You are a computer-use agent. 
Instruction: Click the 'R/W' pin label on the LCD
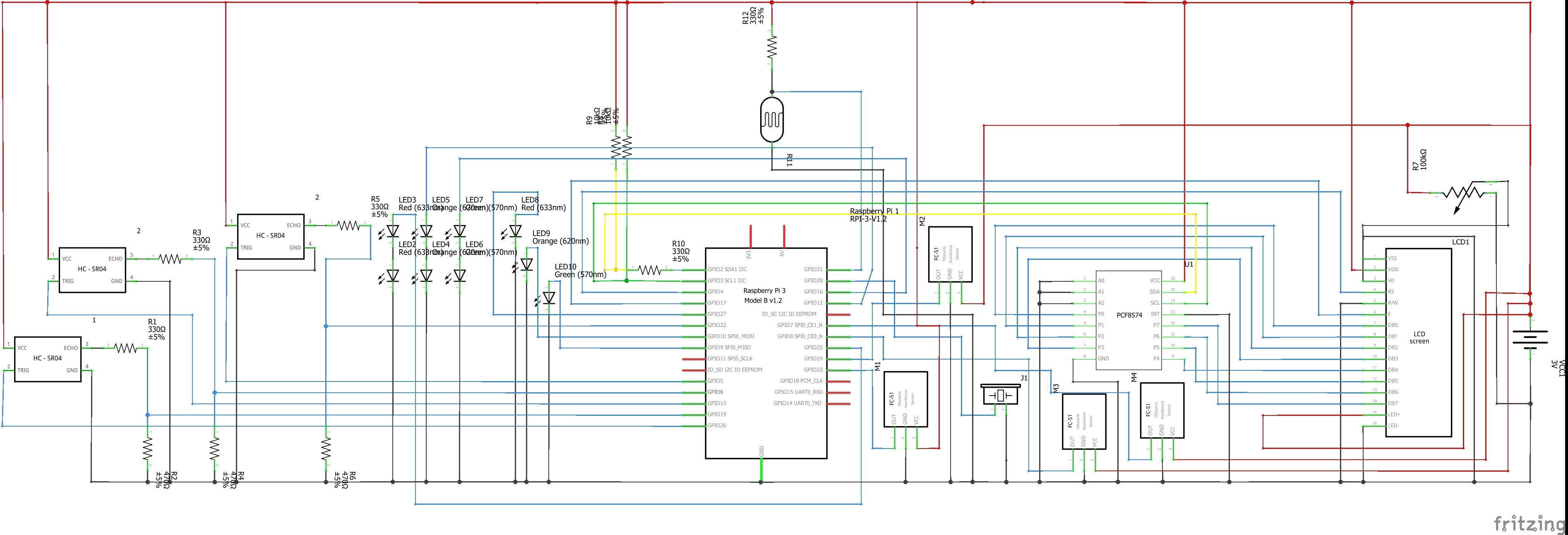pos(1393,303)
